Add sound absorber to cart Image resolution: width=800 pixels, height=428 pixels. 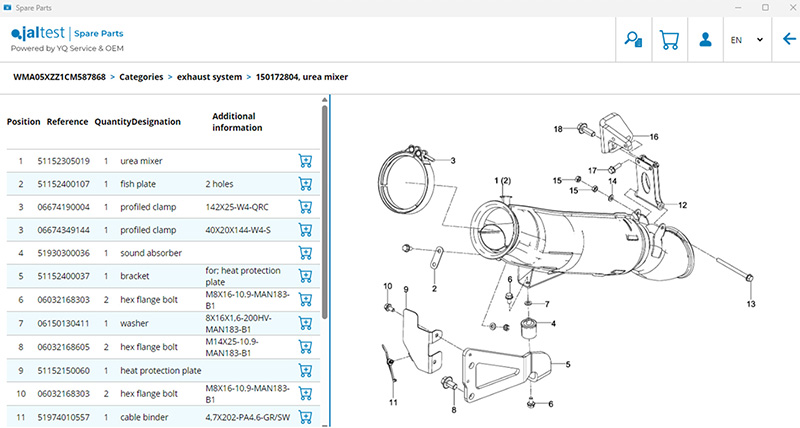click(304, 254)
